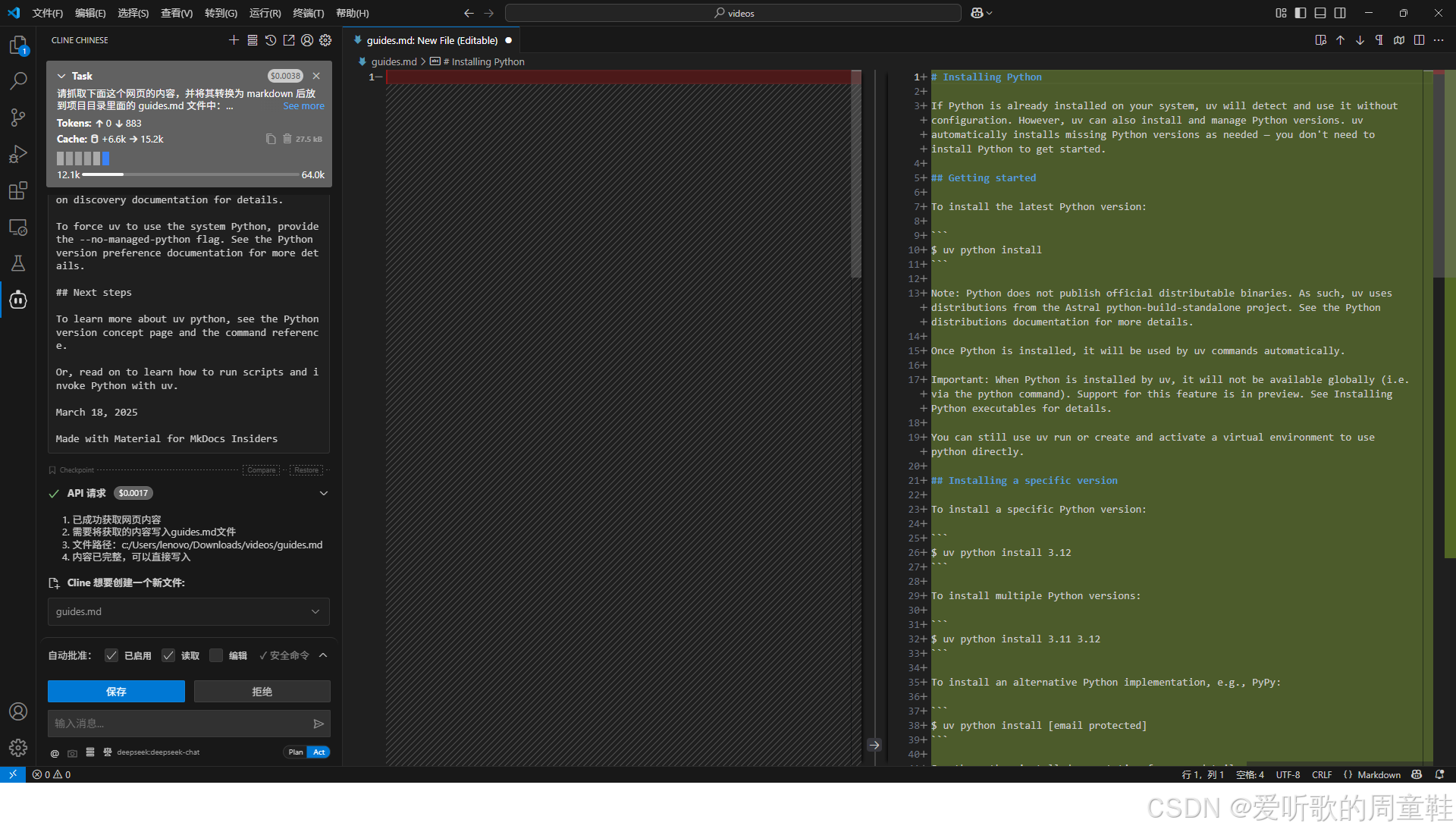This screenshot has width=1456, height=832.
Task: Start a new Cline task with plus icon
Action: coord(234,40)
